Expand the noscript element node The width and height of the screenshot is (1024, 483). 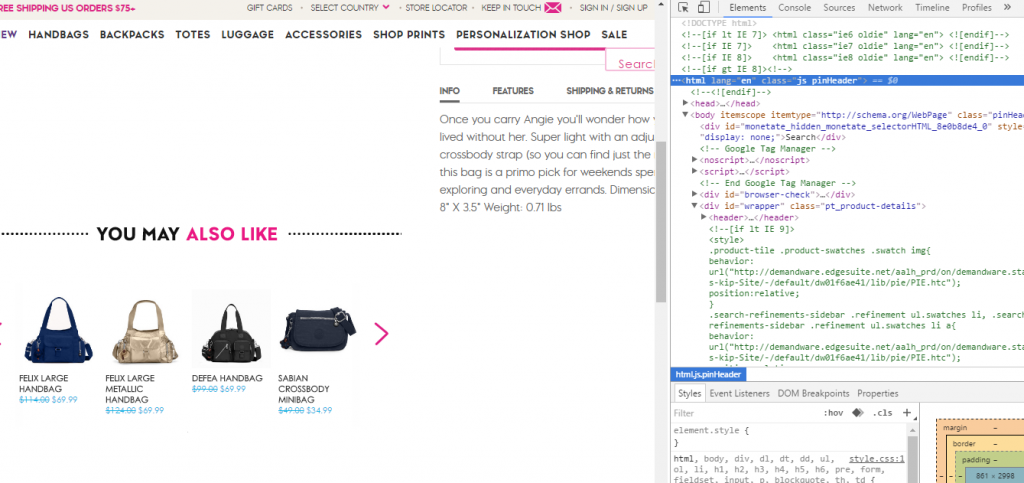pyautogui.click(x=695, y=160)
